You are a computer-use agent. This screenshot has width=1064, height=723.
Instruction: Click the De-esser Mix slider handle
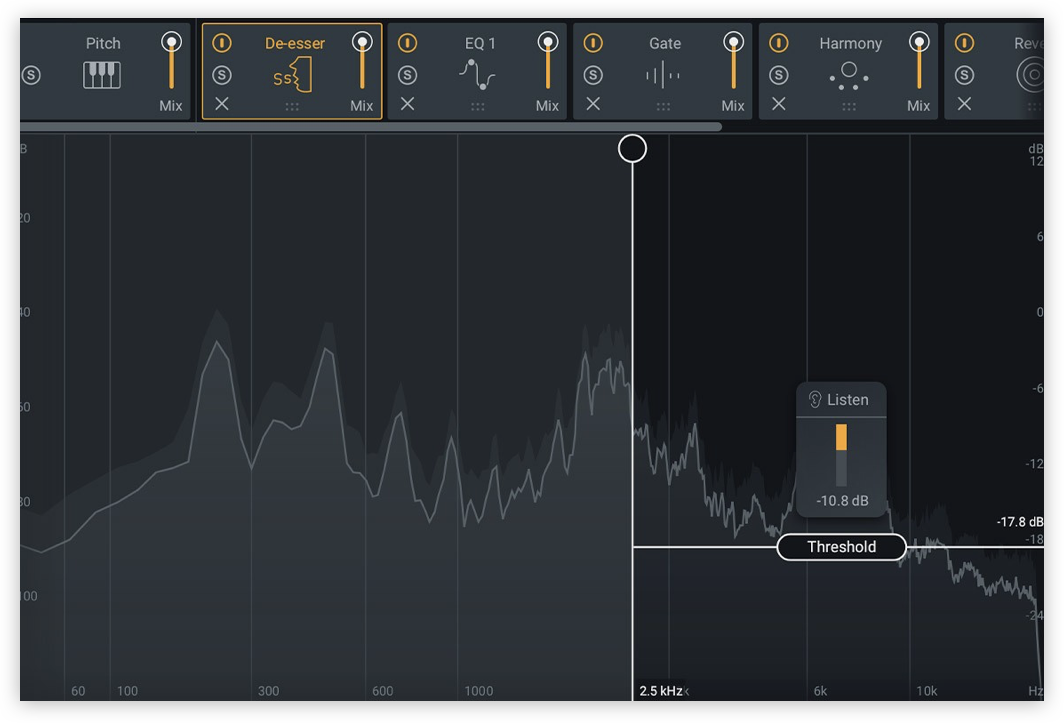coord(362,42)
